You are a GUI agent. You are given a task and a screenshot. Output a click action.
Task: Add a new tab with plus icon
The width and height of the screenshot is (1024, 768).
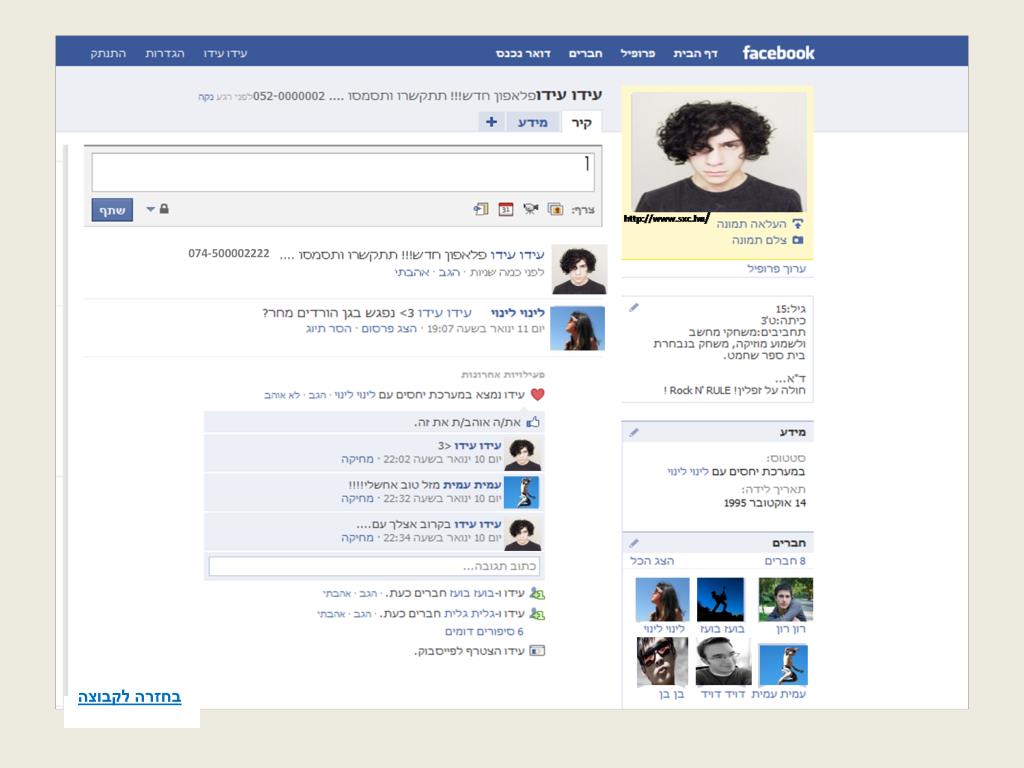[492, 121]
